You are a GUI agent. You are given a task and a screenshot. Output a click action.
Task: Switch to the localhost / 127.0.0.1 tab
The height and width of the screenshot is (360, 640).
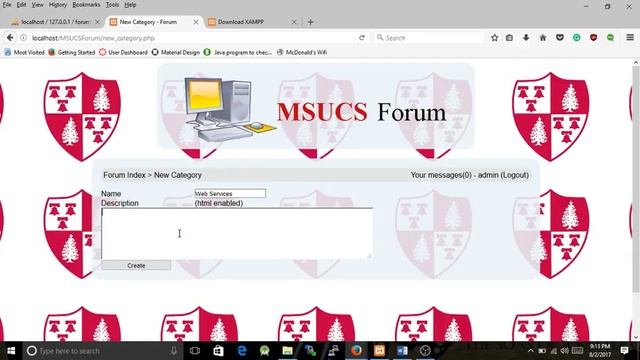56,22
